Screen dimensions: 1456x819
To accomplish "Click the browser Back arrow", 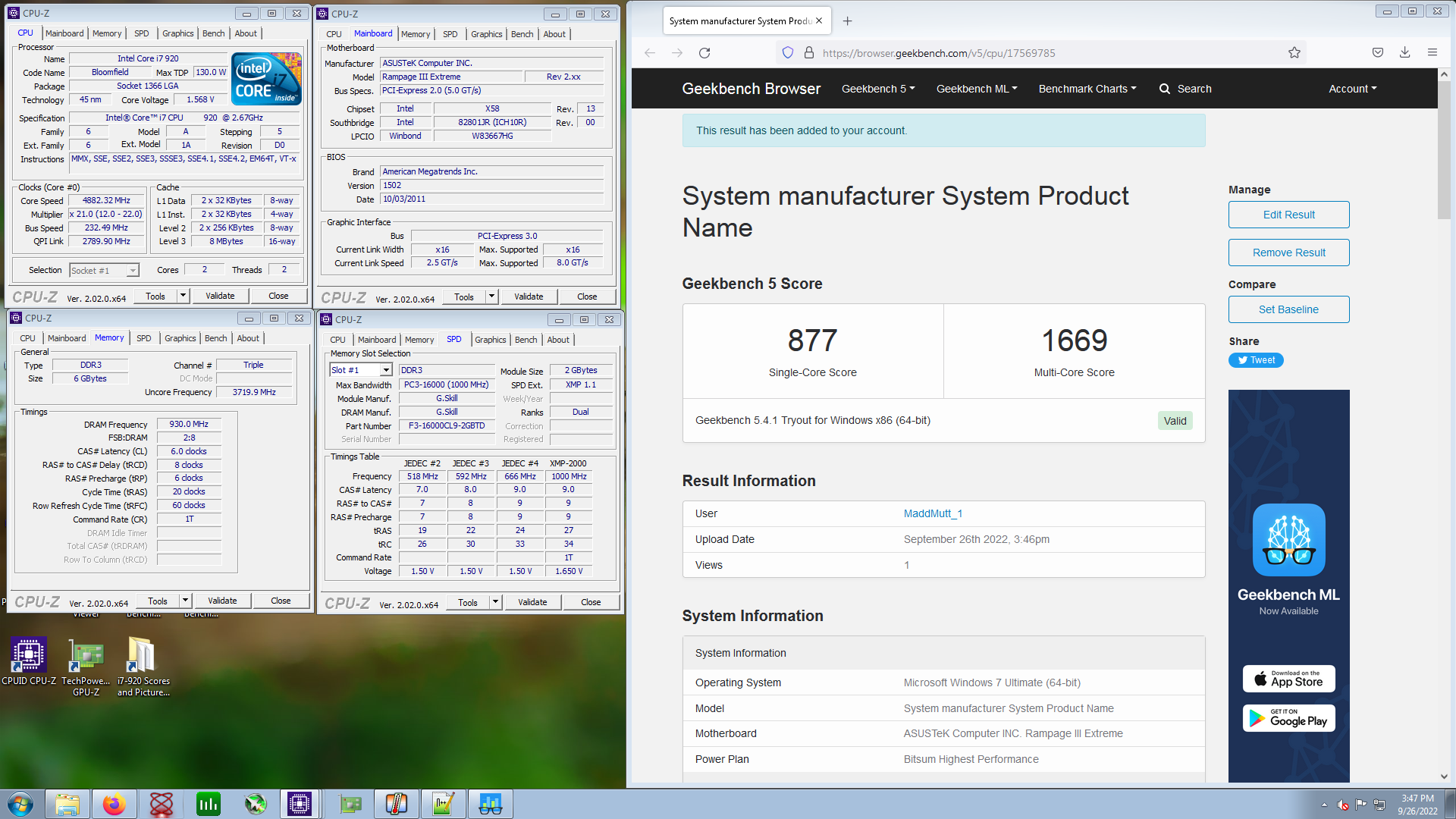I will (x=650, y=53).
